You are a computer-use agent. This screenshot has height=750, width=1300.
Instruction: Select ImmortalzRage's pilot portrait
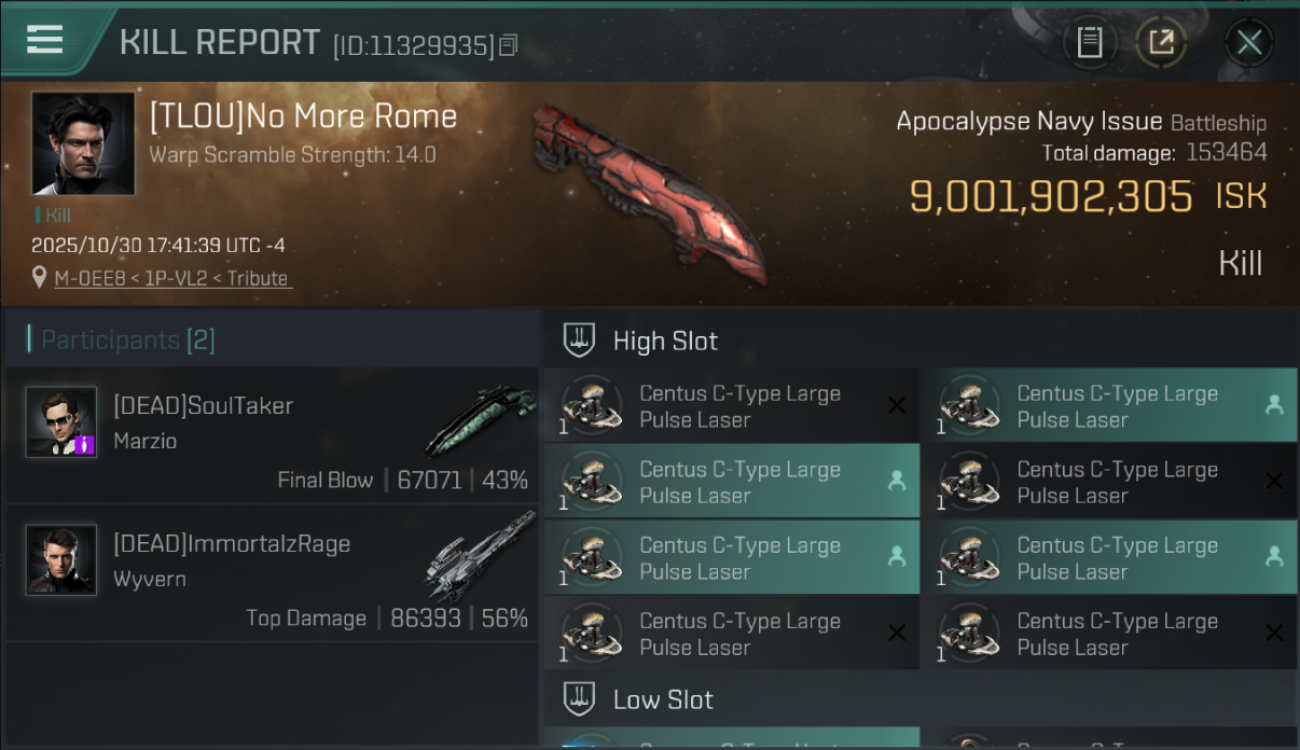[x=61, y=560]
